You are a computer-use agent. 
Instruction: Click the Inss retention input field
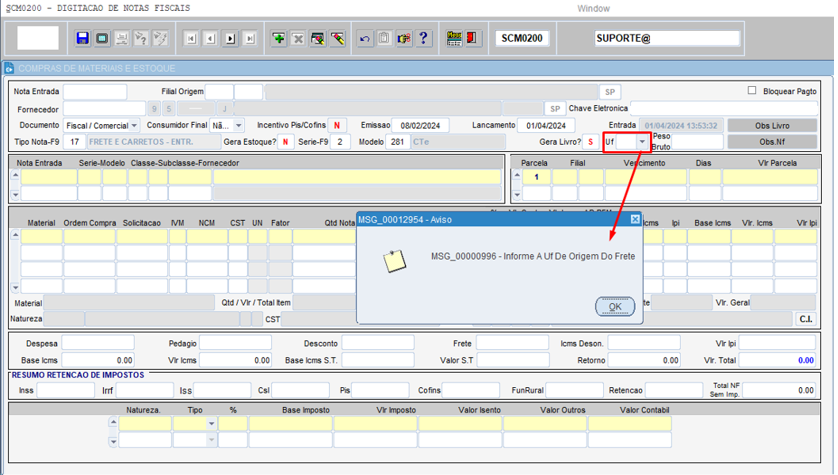pyautogui.click(x=65, y=391)
